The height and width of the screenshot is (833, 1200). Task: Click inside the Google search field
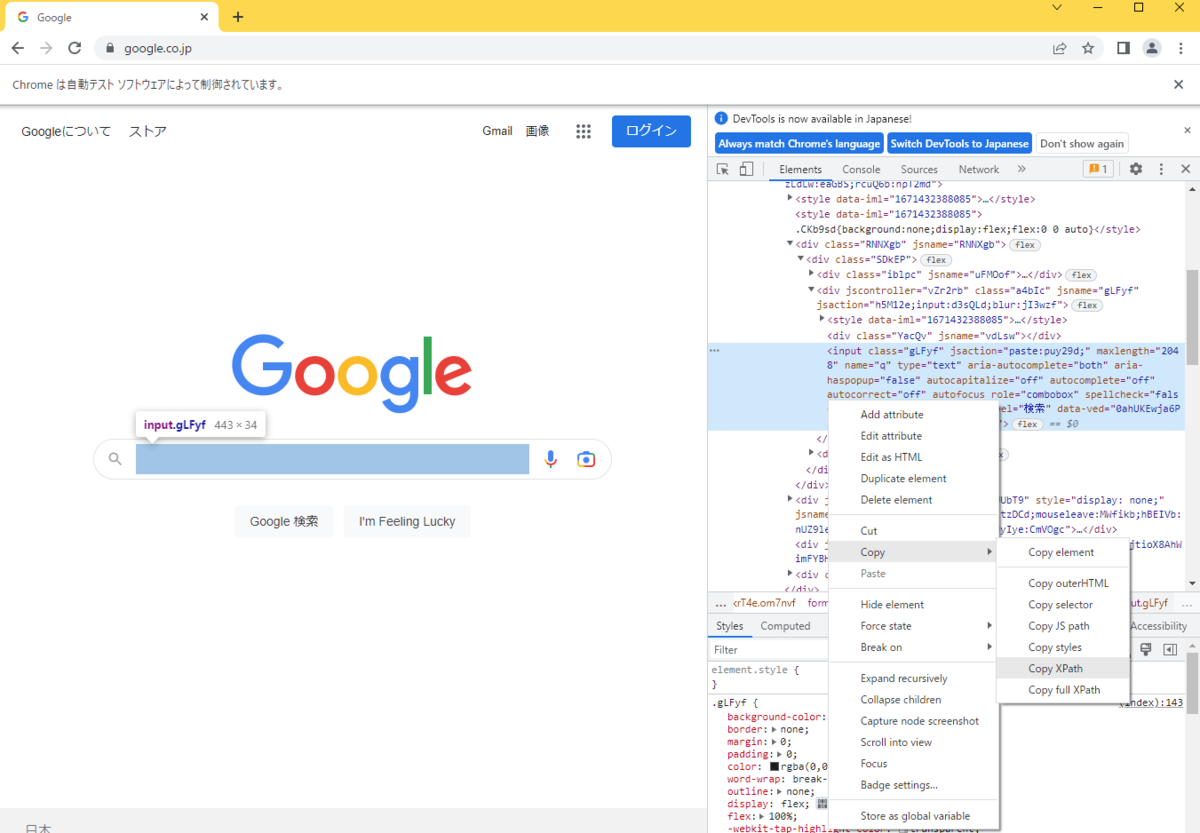330,459
